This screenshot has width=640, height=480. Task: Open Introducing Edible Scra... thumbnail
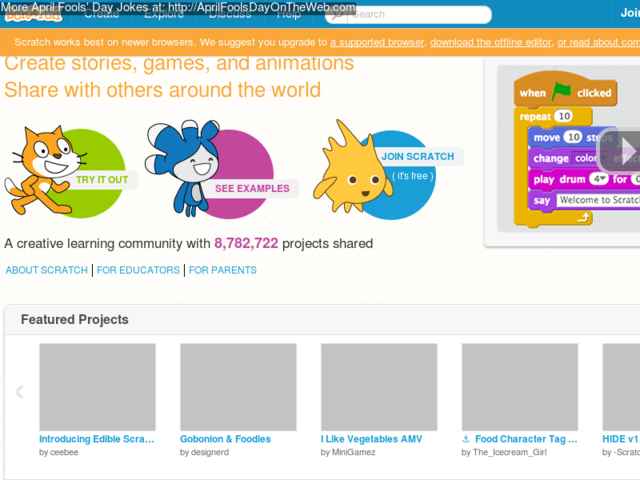97,387
